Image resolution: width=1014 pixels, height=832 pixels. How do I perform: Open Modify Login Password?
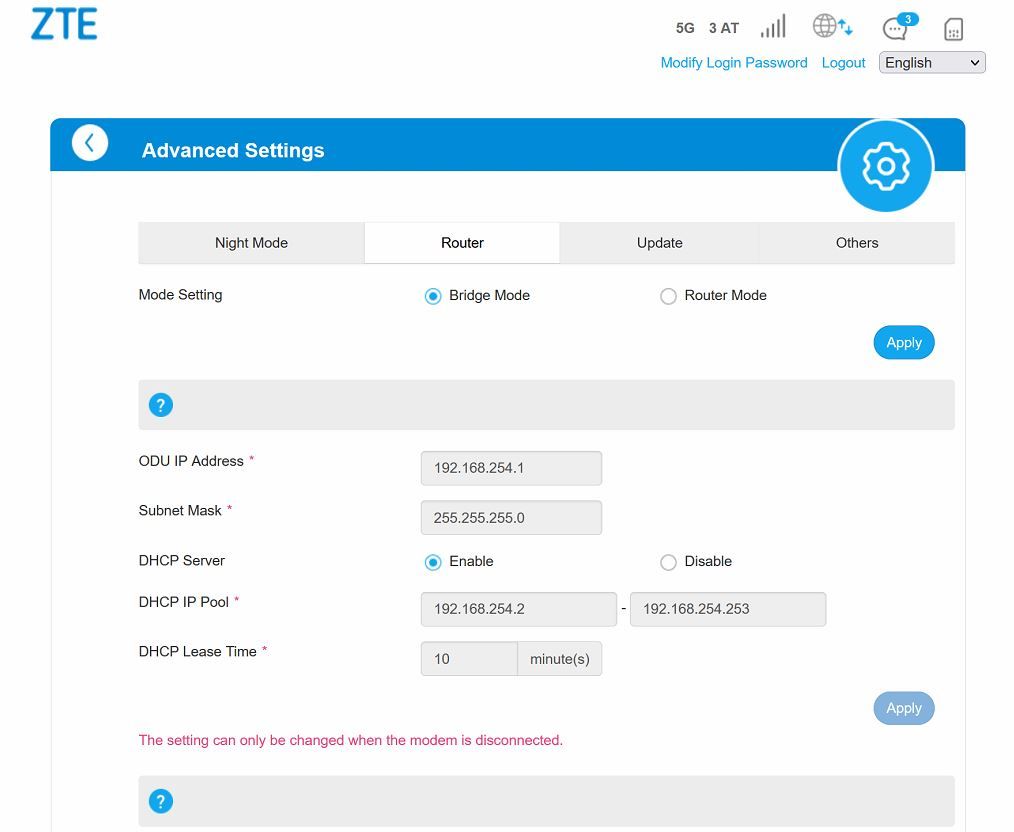pyautogui.click(x=733, y=62)
